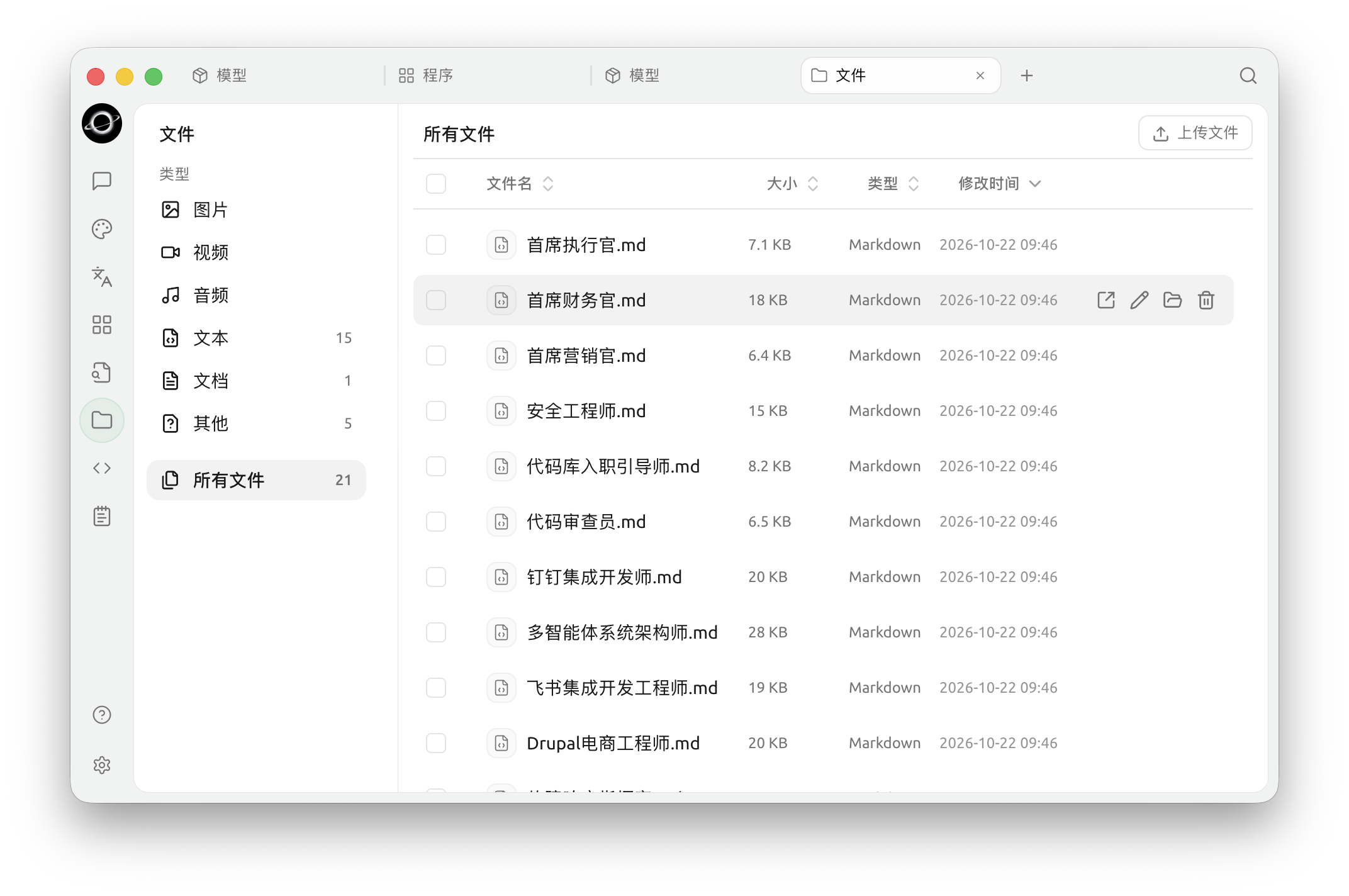This screenshot has height=896, width=1349.
Task: Close the 文件 tab
Action: tap(980, 76)
